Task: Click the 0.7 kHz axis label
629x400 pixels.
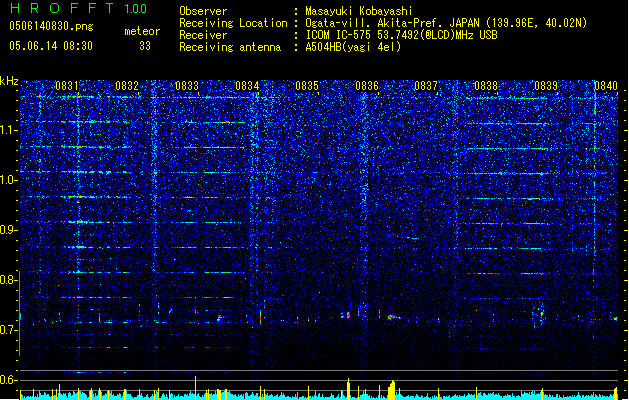Action: tap(9, 330)
